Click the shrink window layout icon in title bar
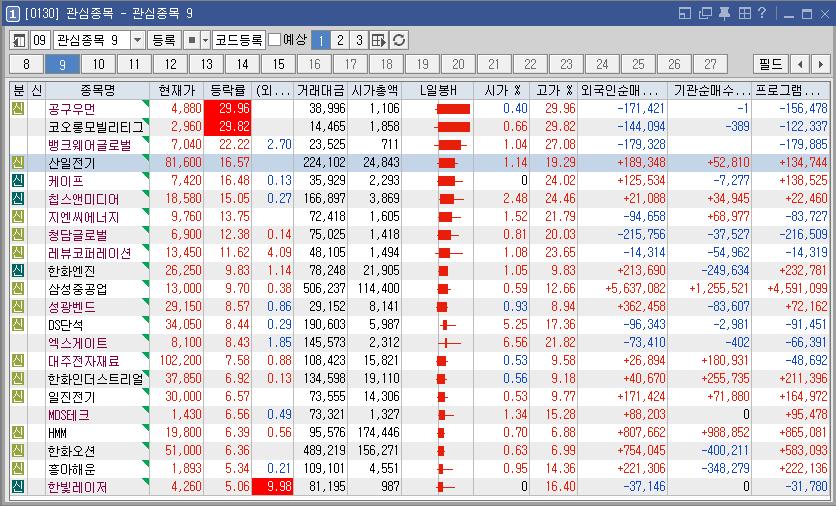This screenshot has height=506, width=836. pos(685,13)
